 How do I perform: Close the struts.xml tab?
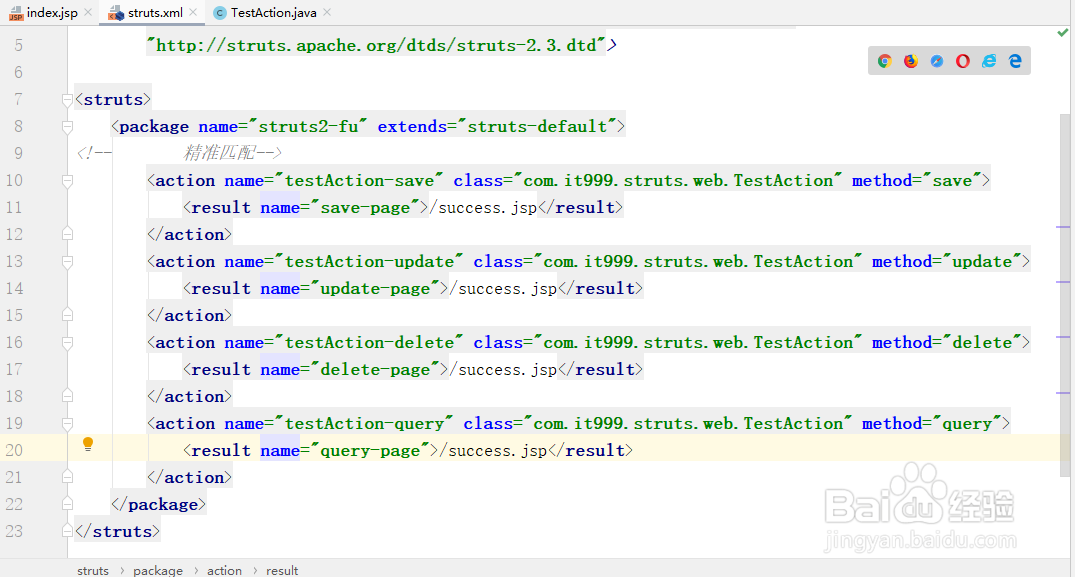193,12
